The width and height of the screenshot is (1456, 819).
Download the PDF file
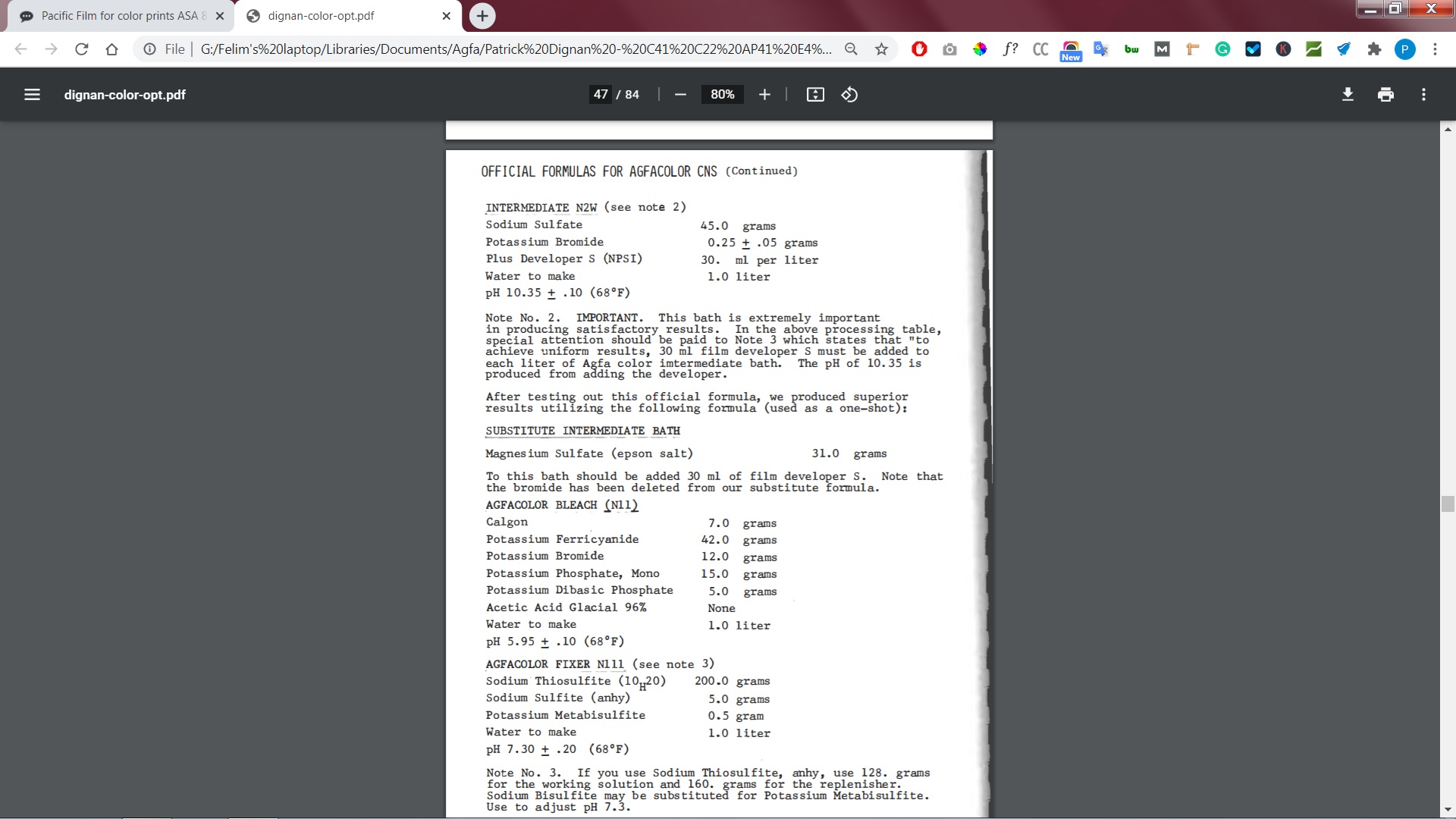1348,95
